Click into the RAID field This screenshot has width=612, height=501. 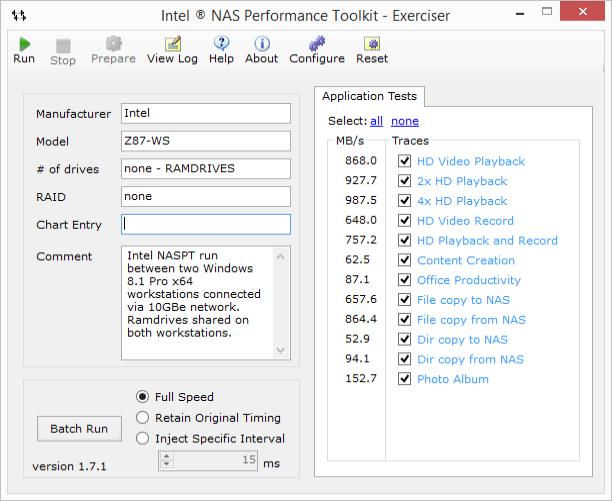206,196
